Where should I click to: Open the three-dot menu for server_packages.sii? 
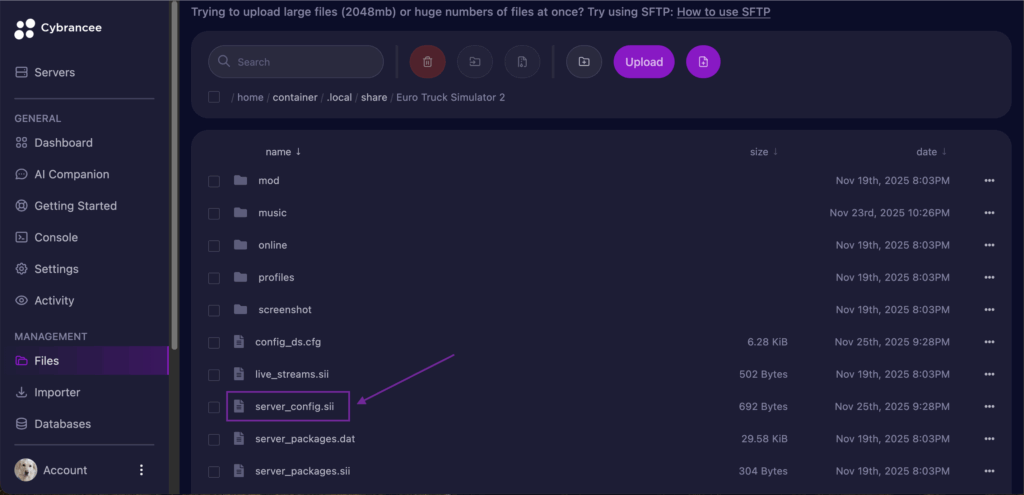[989, 471]
